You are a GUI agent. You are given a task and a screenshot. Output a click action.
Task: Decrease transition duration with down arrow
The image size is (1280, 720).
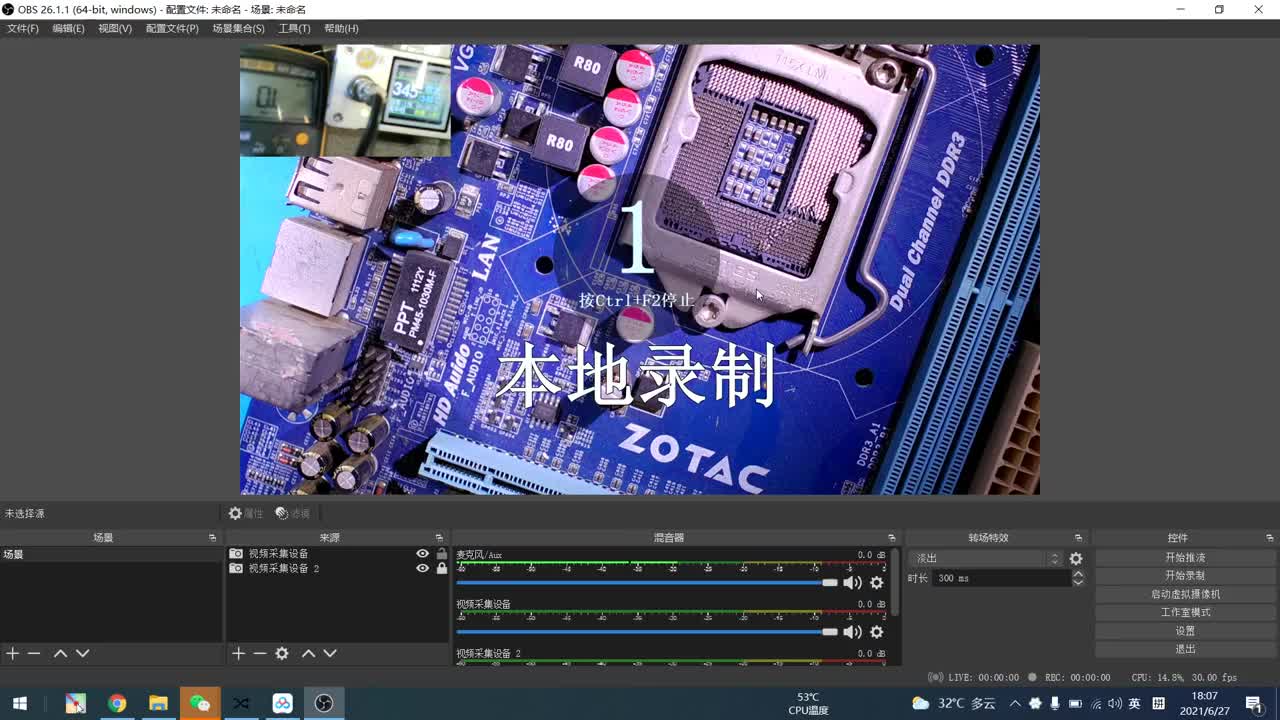(x=1078, y=582)
